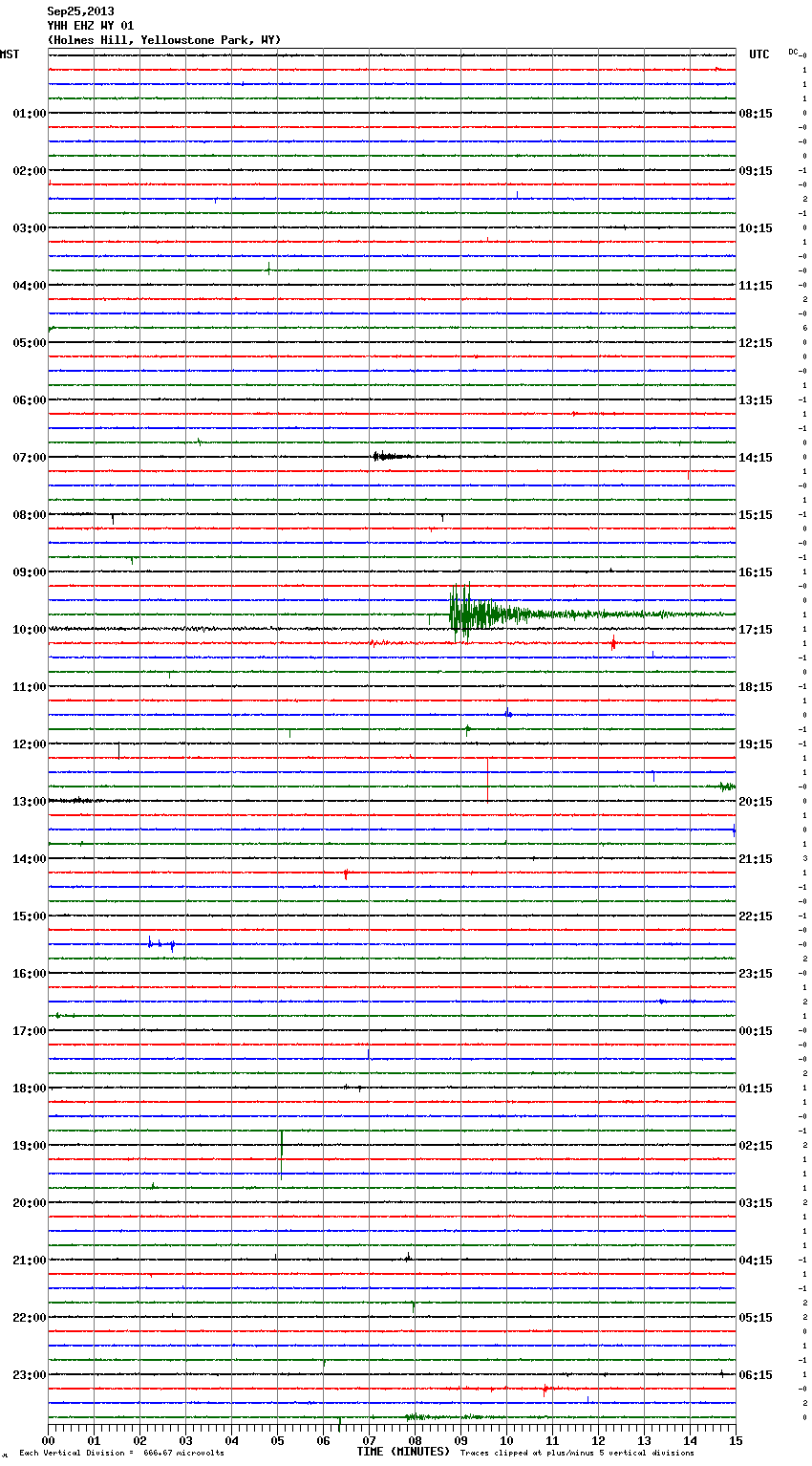Click minute tick label 05 on bottom axis
This screenshot has width=812, height=1466.
coord(277,1439)
